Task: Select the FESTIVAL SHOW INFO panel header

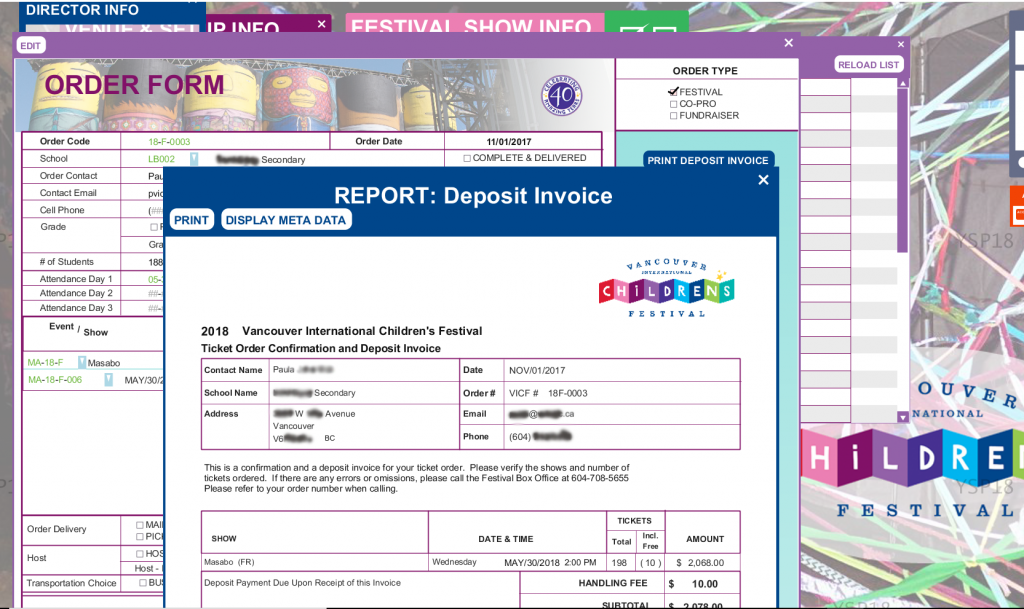Action: pos(472,26)
